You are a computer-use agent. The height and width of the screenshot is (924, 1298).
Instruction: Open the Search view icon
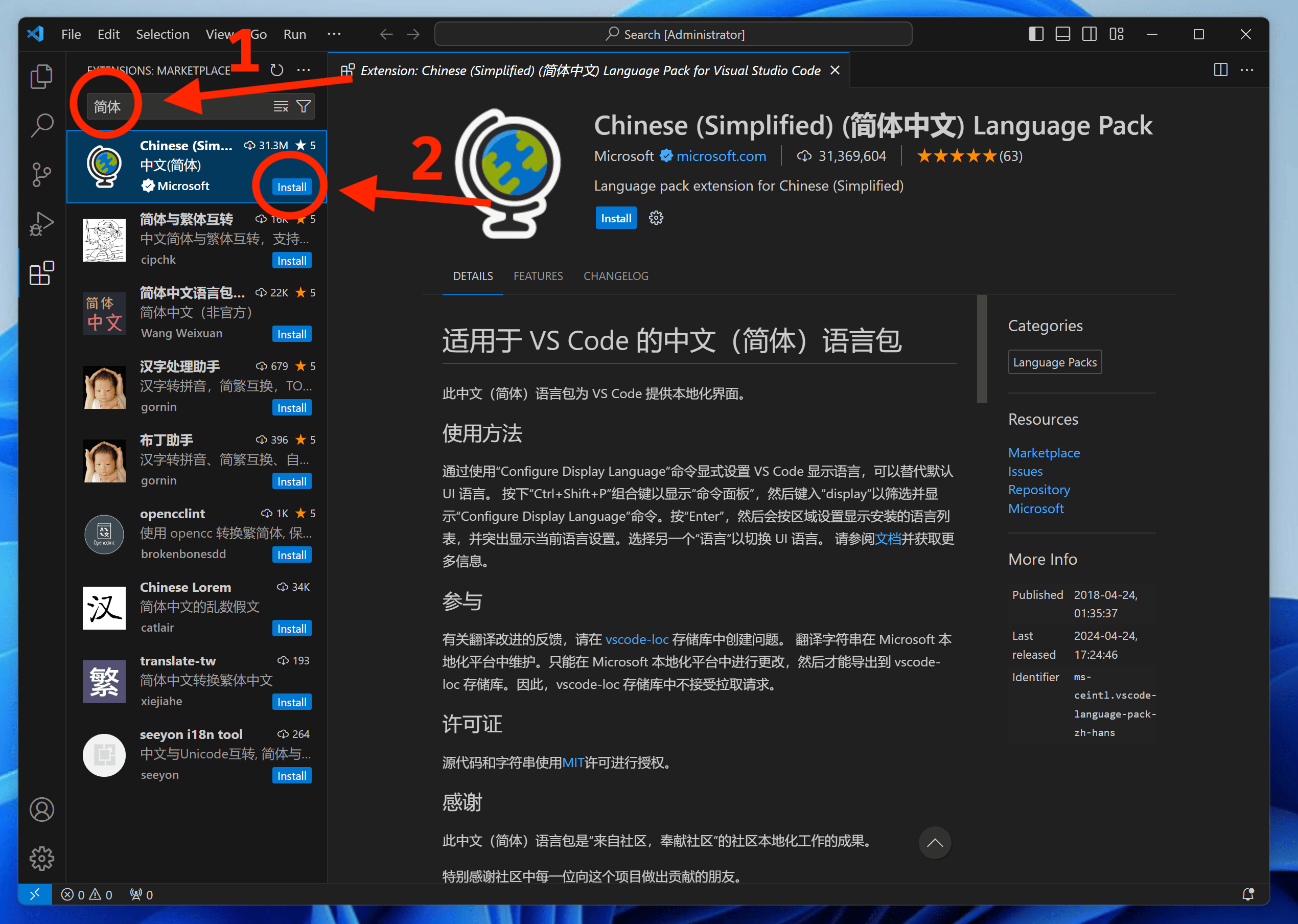click(x=41, y=125)
